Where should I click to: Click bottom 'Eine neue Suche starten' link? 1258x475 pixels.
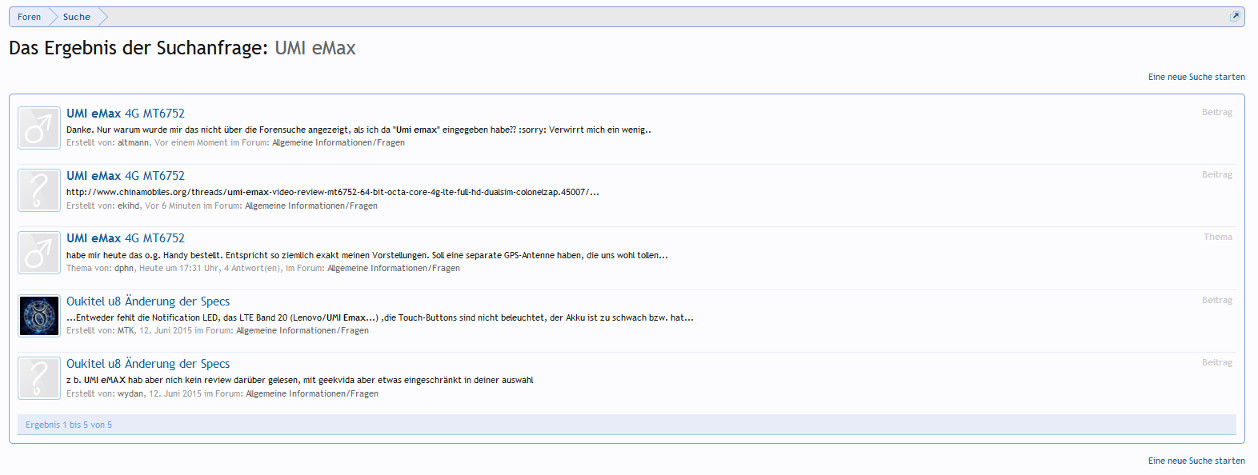1196,460
